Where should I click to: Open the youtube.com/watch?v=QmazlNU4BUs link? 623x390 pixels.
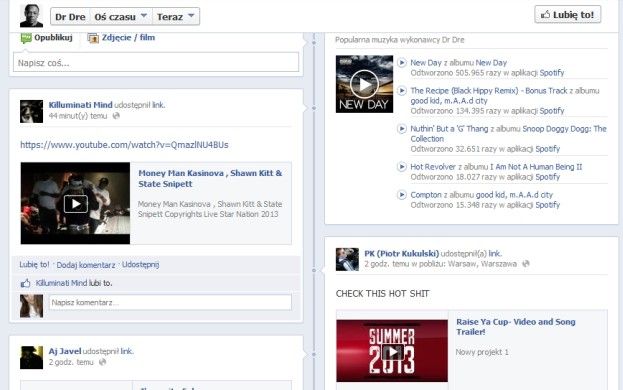[x=124, y=145]
